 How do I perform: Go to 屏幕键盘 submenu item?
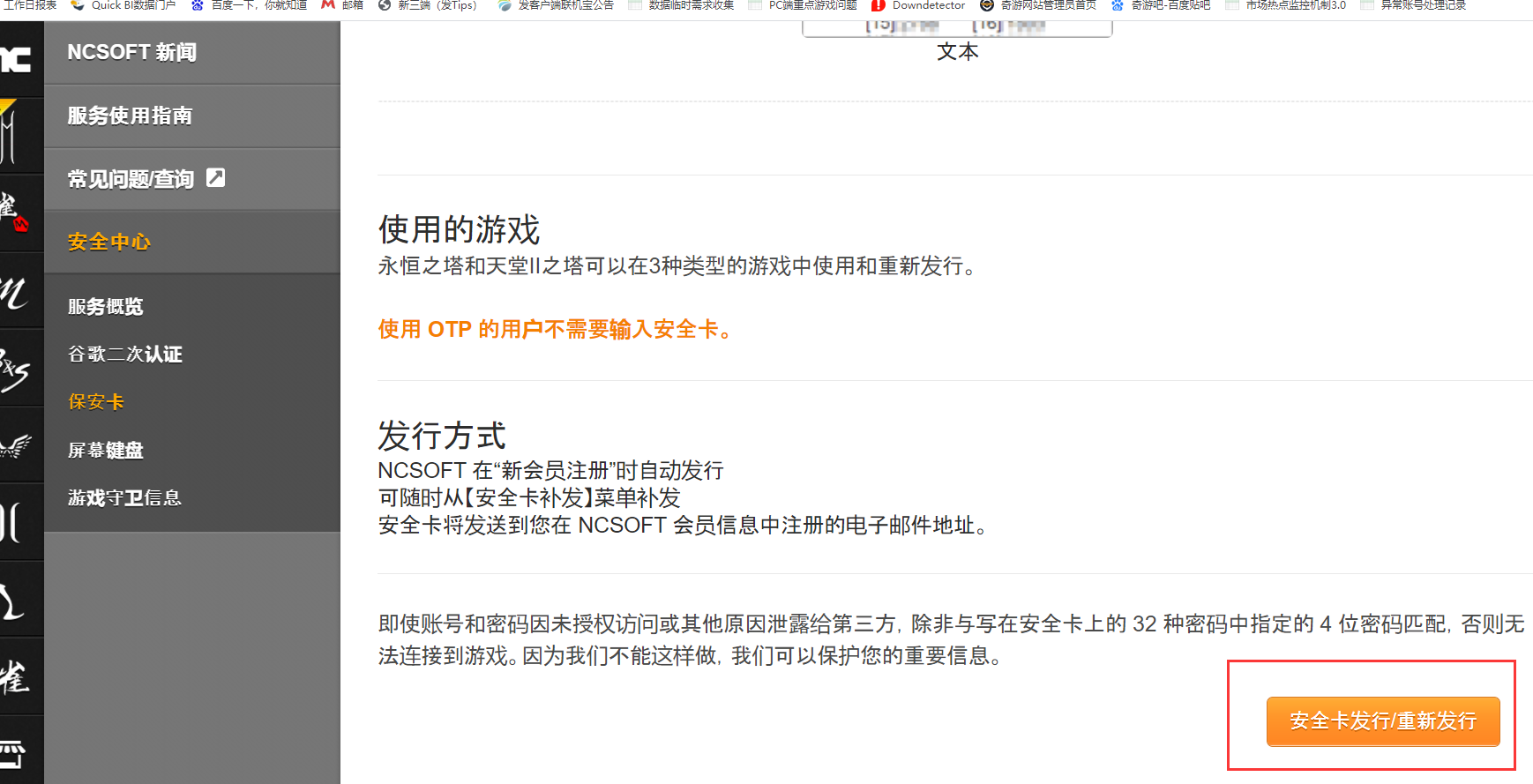pyautogui.click(x=106, y=450)
